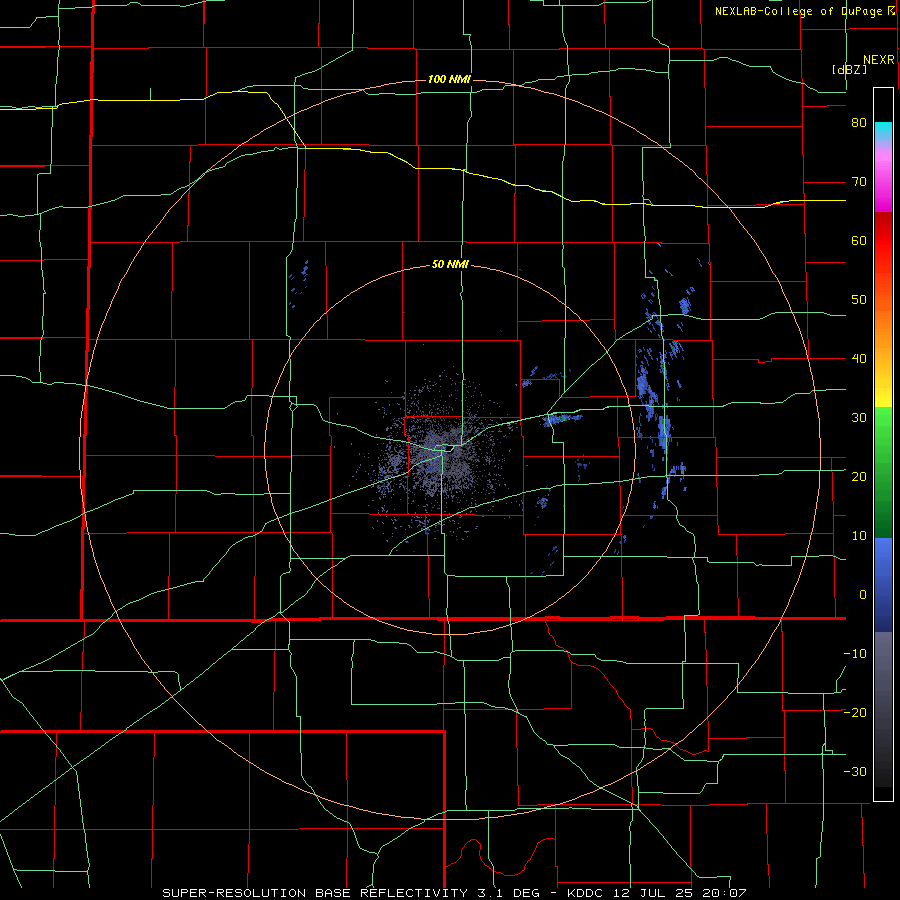Click the 10 value on the dBZ scale
900x900 pixels.
(x=859, y=536)
